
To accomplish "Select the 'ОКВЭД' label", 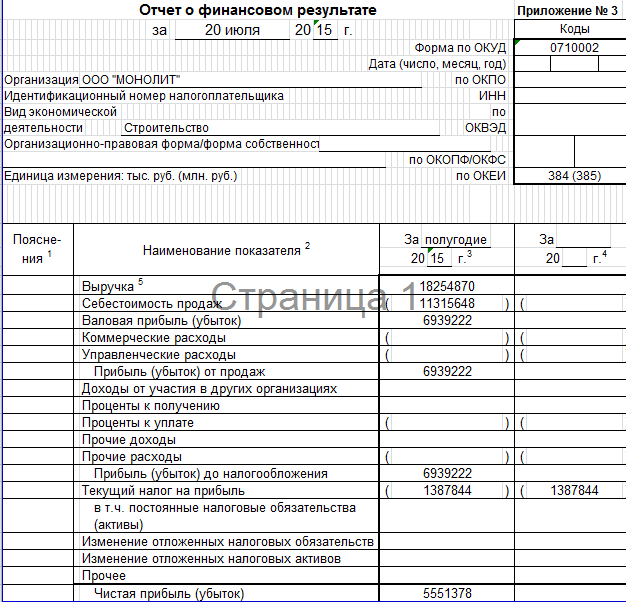I will [x=485, y=128].
